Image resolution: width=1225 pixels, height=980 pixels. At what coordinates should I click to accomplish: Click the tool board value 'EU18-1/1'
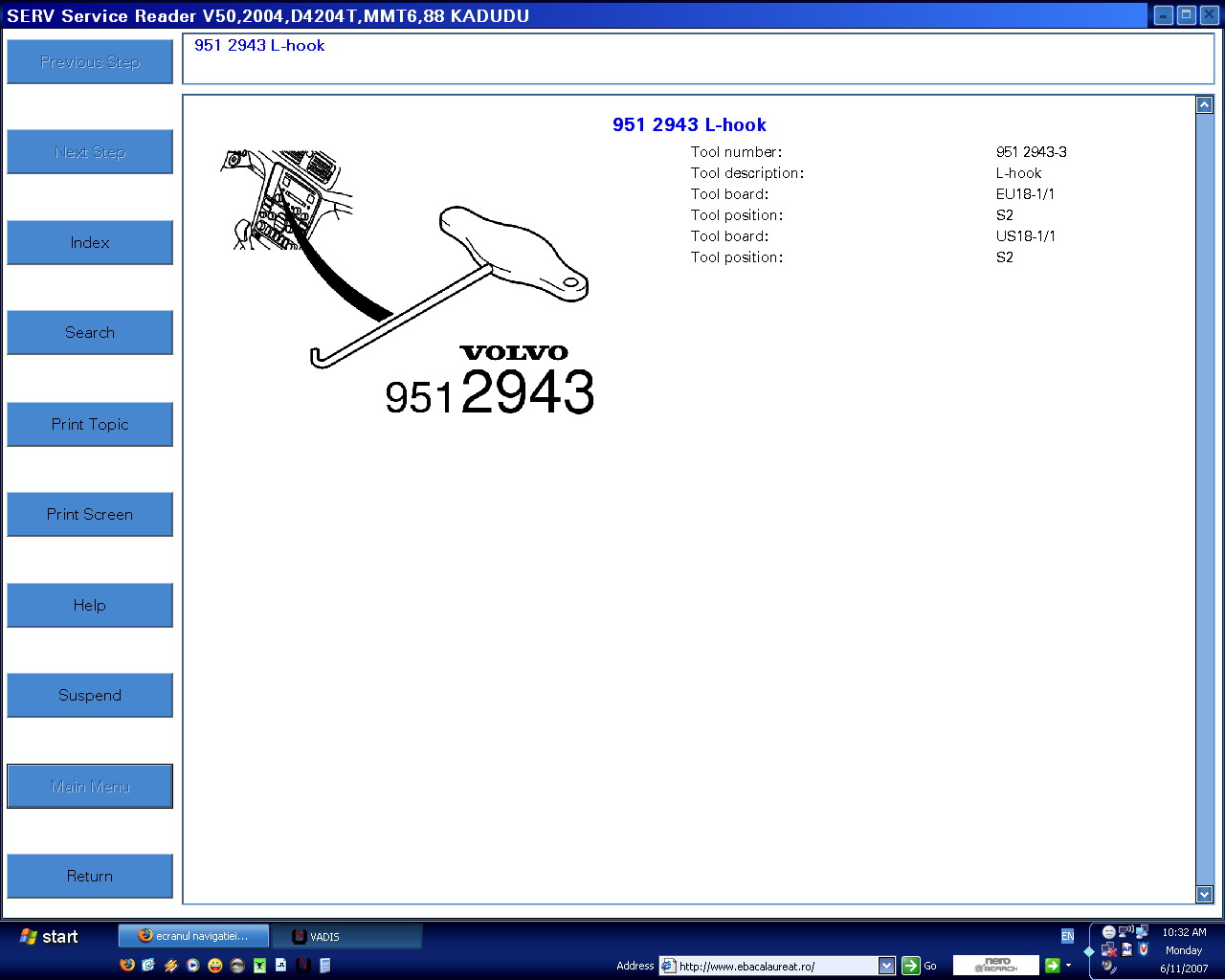pyautogui.click(x=1025, y=194)
